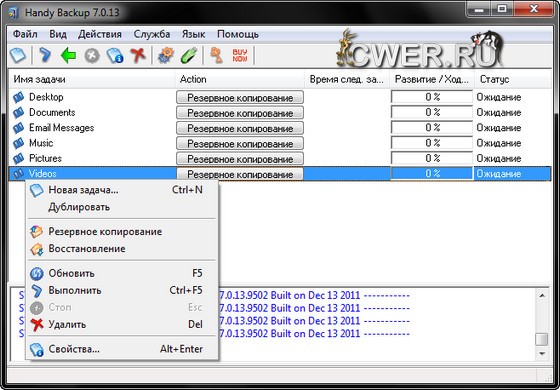
Task: Click the keys registration toolbar icon
Action: (216, 55)
